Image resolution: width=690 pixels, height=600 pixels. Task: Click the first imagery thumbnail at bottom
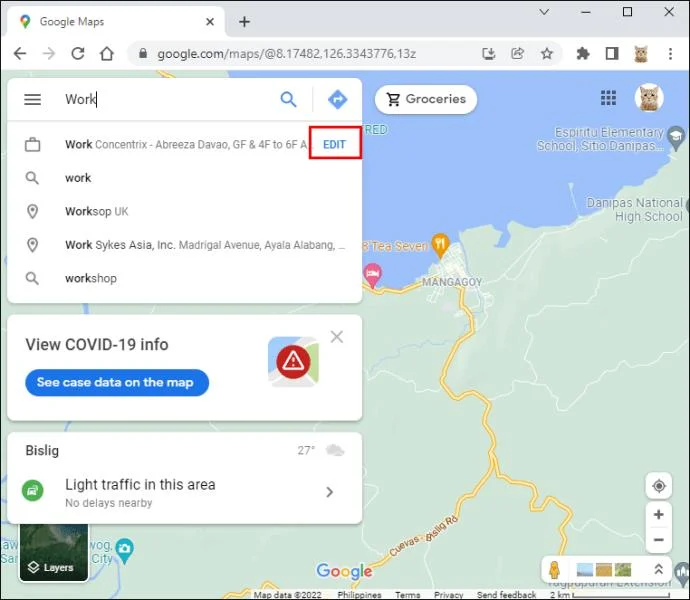coord(584,570)
